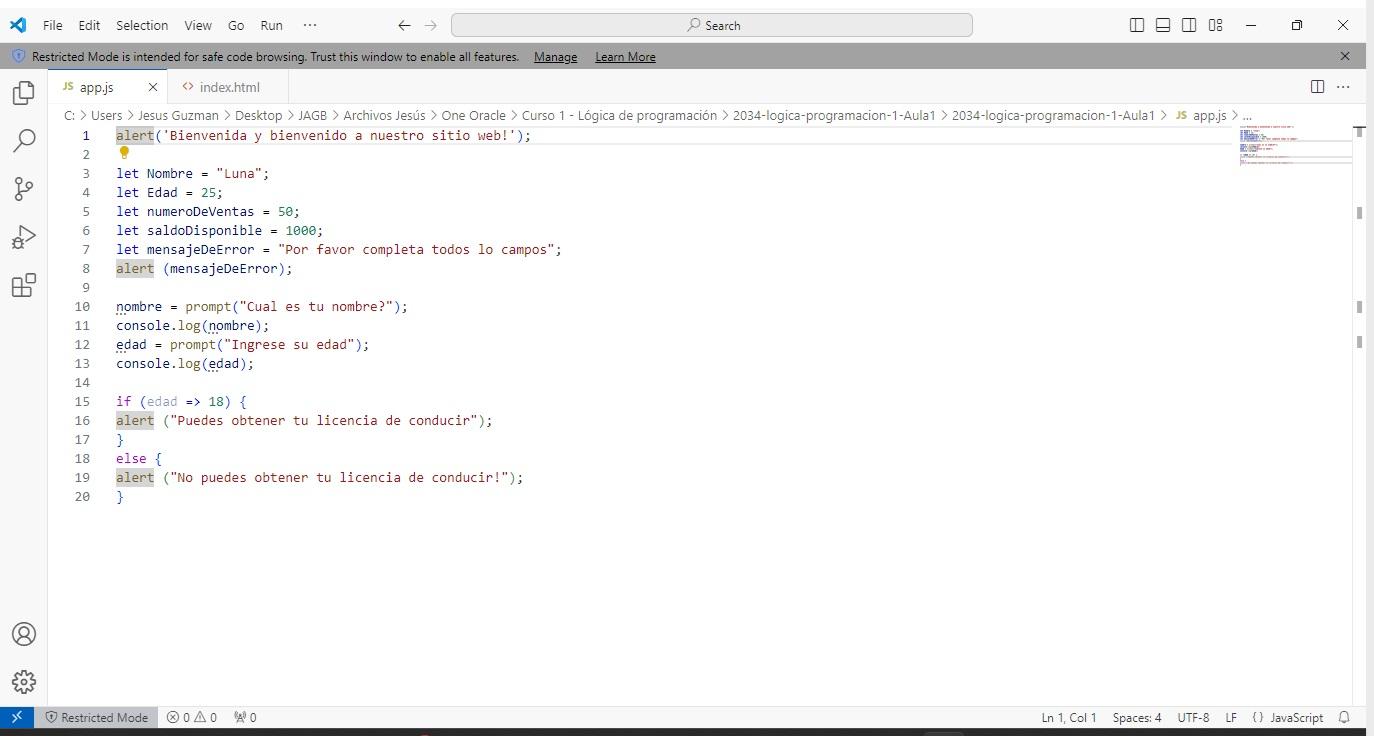Change indentation via Spaces: 4
Screen dimensions: 1374x736
click(1137, 717)
